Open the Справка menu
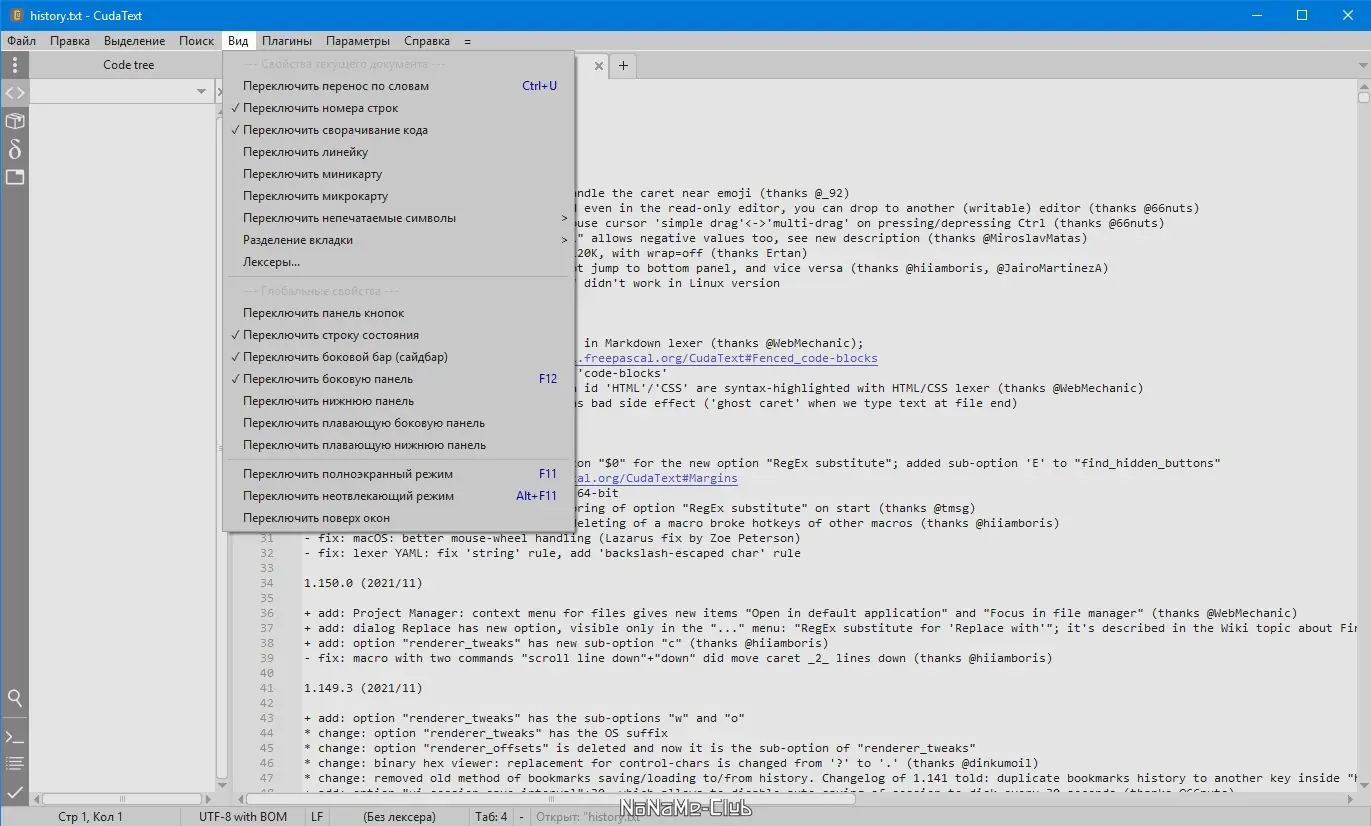Screen dimensions: 1371x826 [427, 41]
